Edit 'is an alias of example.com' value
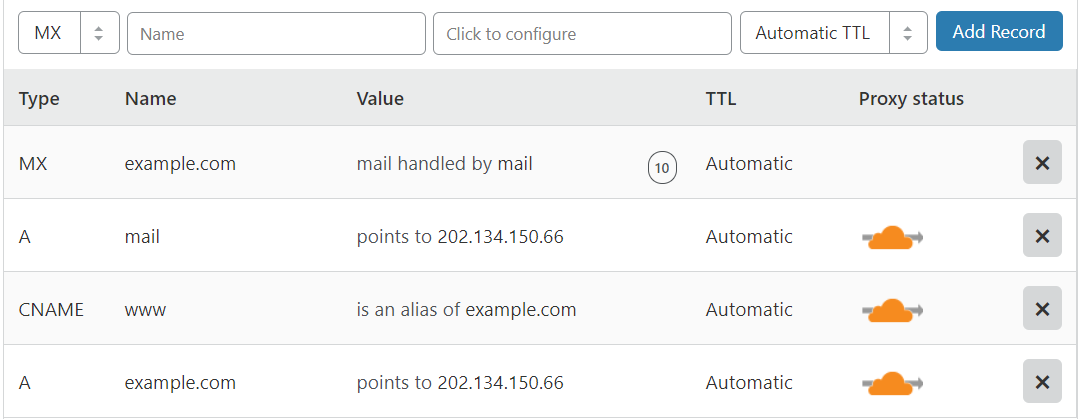1079x419 pixels. click(467, 310)
